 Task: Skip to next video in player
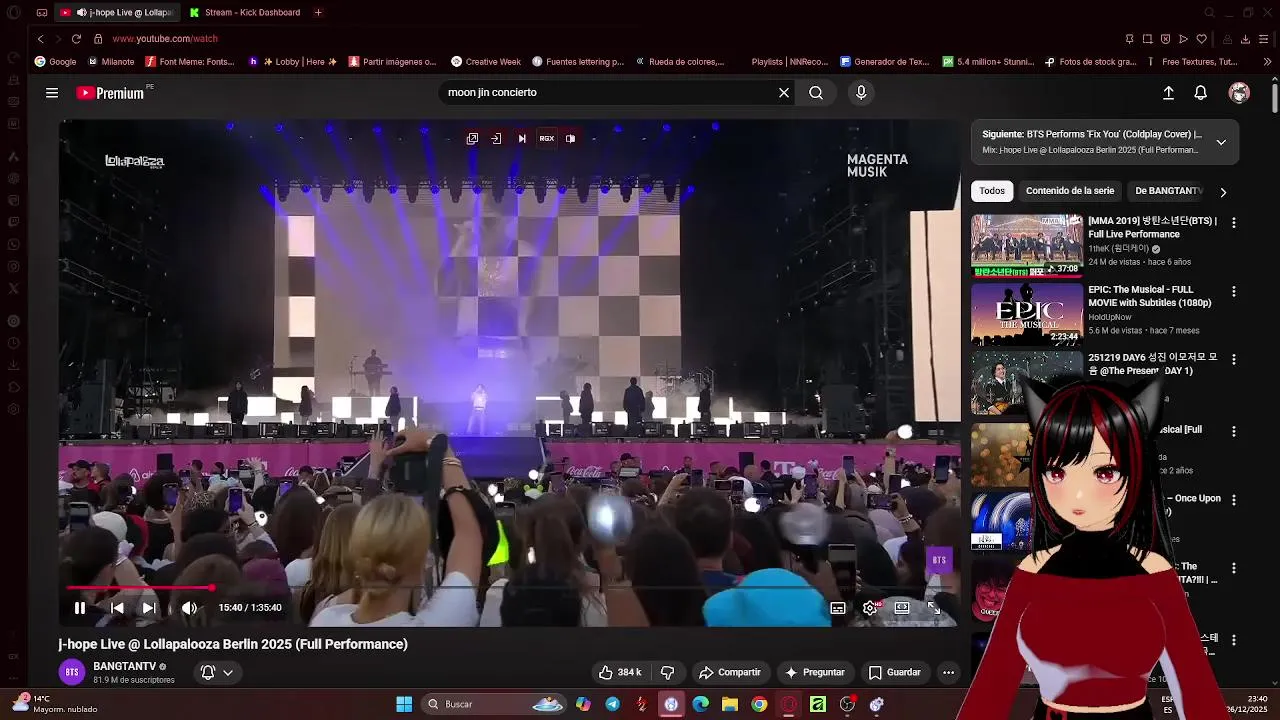[148, 607]
